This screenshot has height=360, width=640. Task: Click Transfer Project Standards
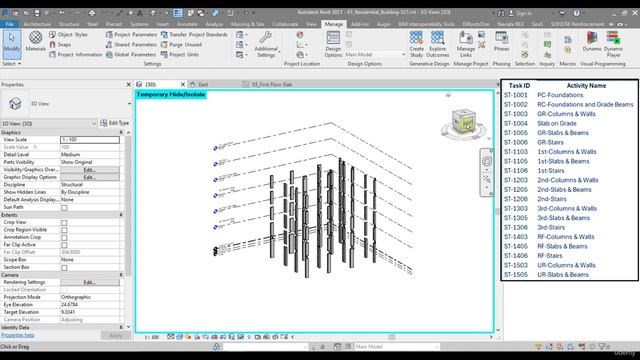tap(194, 35)
